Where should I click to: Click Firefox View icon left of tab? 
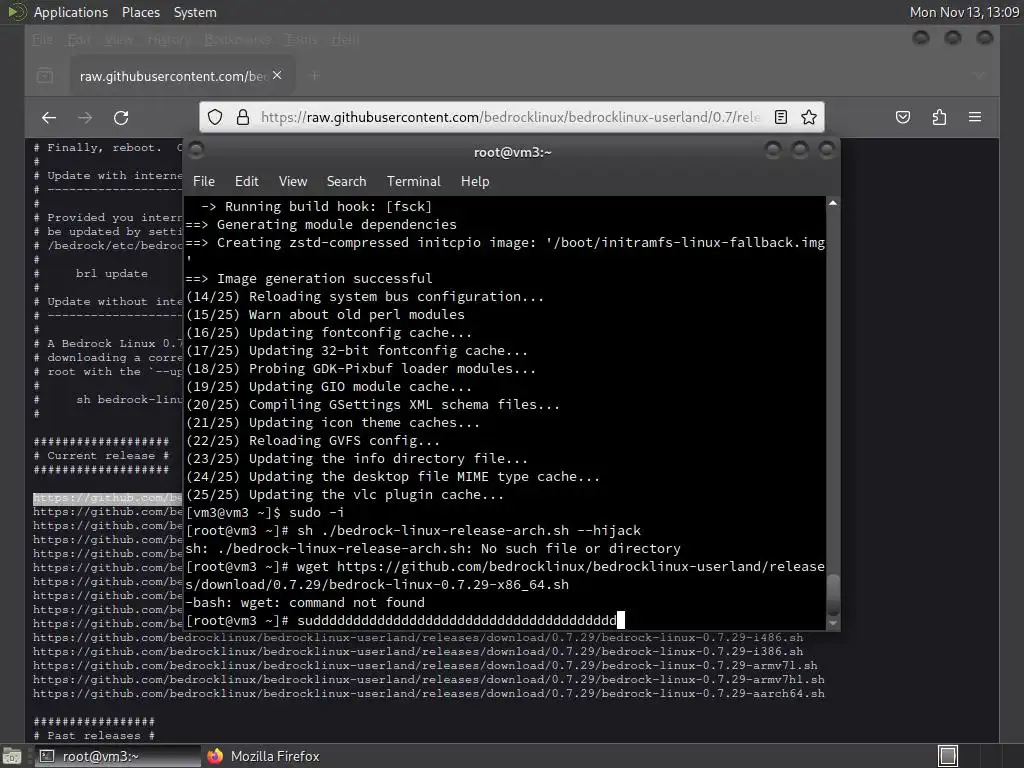(45, 76)
